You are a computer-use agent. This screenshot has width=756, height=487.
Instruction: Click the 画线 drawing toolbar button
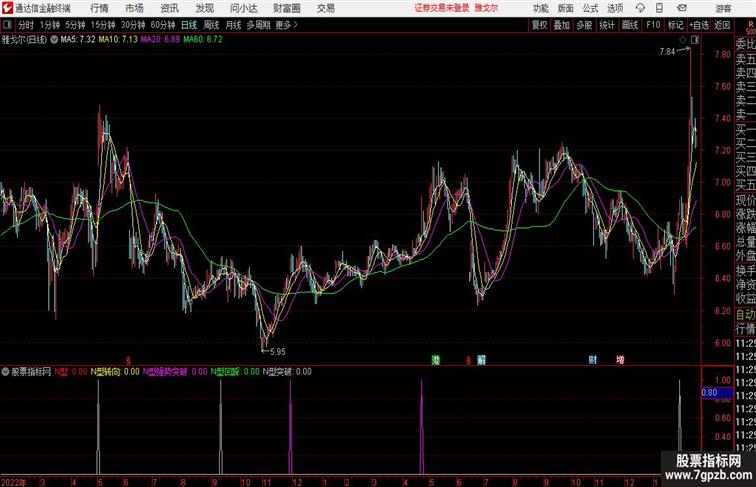[630, 25]
